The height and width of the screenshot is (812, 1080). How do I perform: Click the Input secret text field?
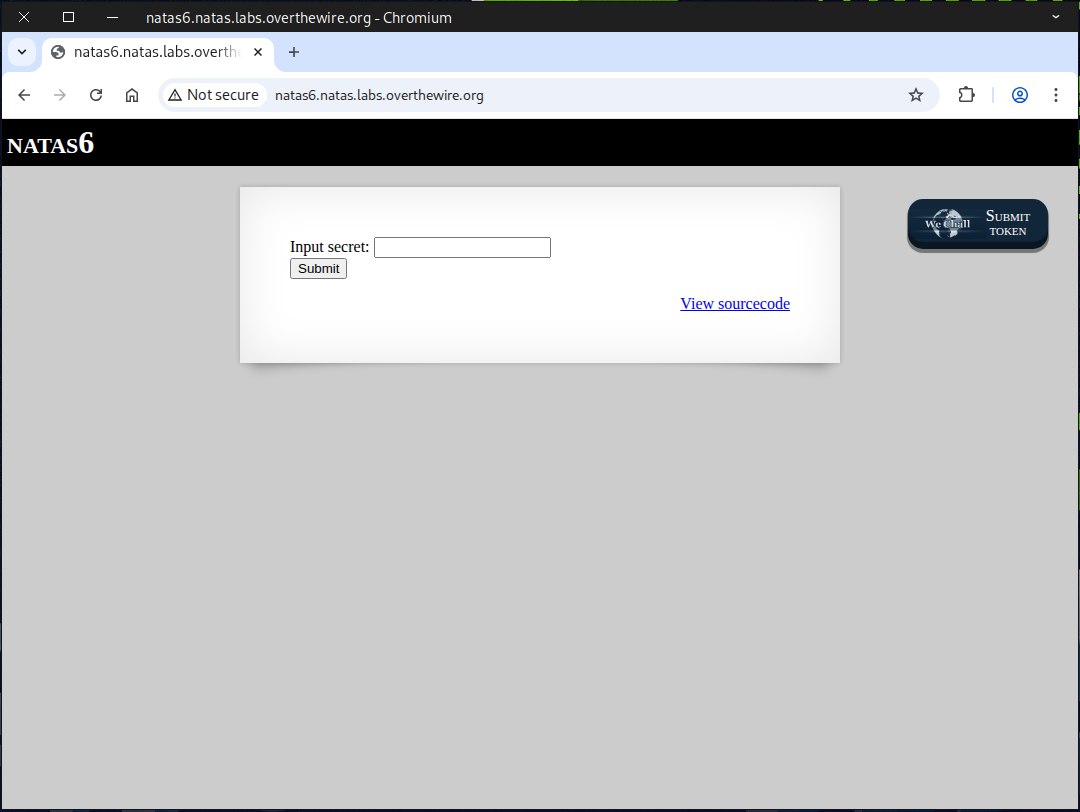pyautogui.click(x=462, y=247)
